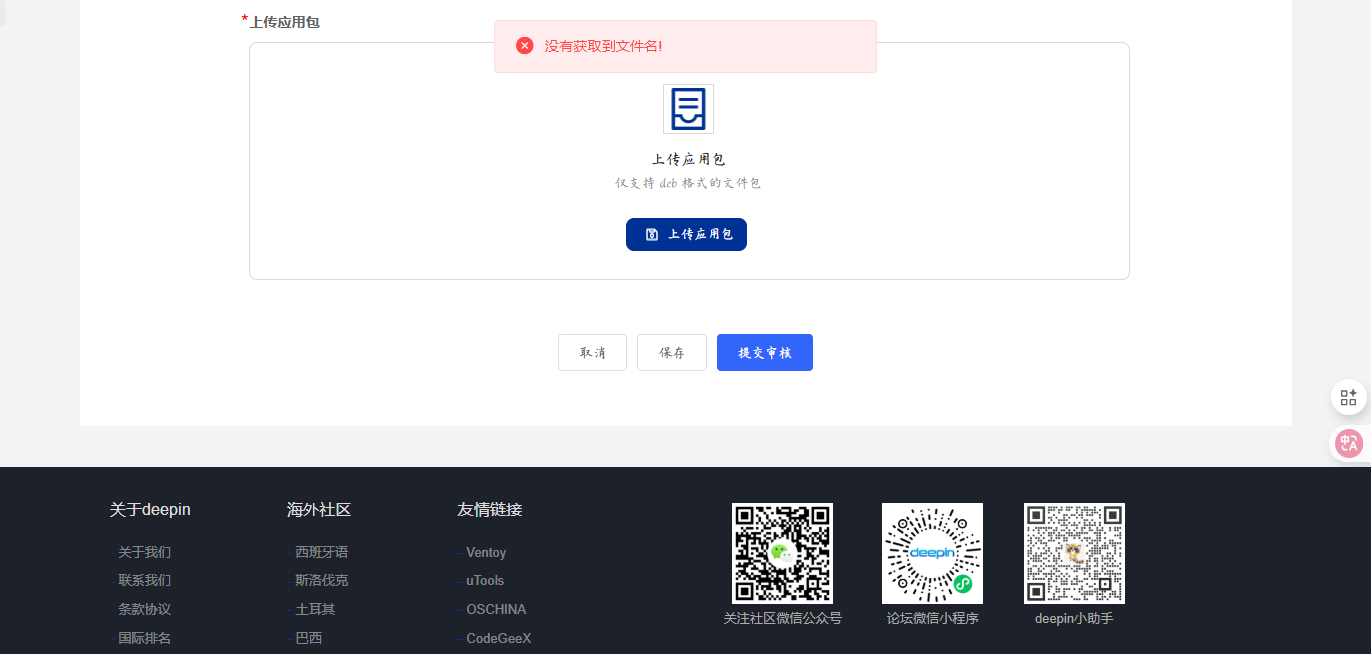Click the WeChat official account QR code
1371x654 pixels.
tap(782, 553)
